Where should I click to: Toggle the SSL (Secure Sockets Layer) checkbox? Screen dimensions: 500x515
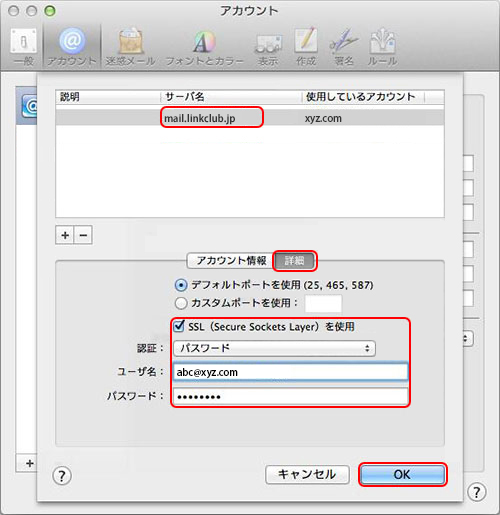179,326
